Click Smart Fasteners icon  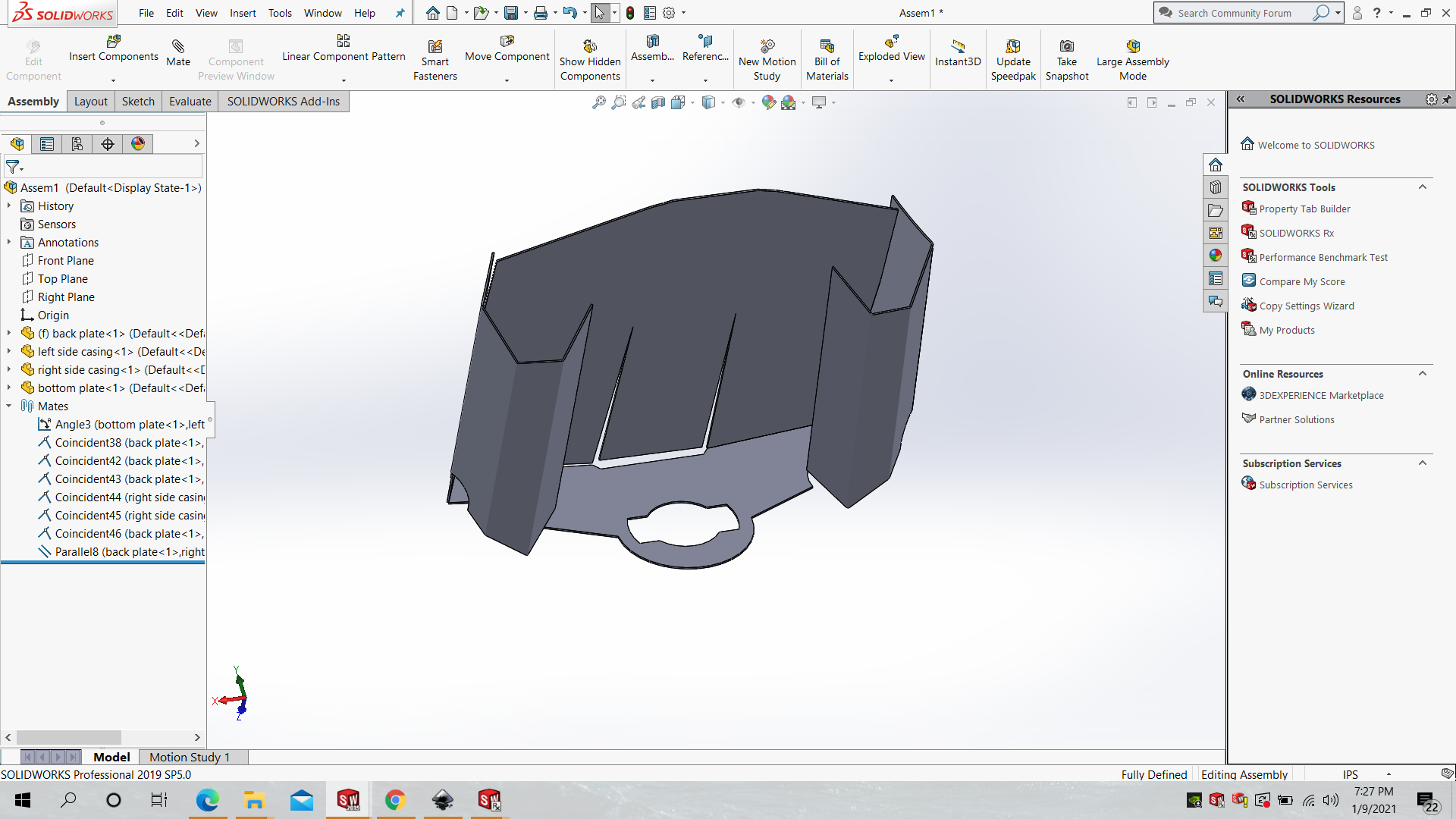click(435, 61)
